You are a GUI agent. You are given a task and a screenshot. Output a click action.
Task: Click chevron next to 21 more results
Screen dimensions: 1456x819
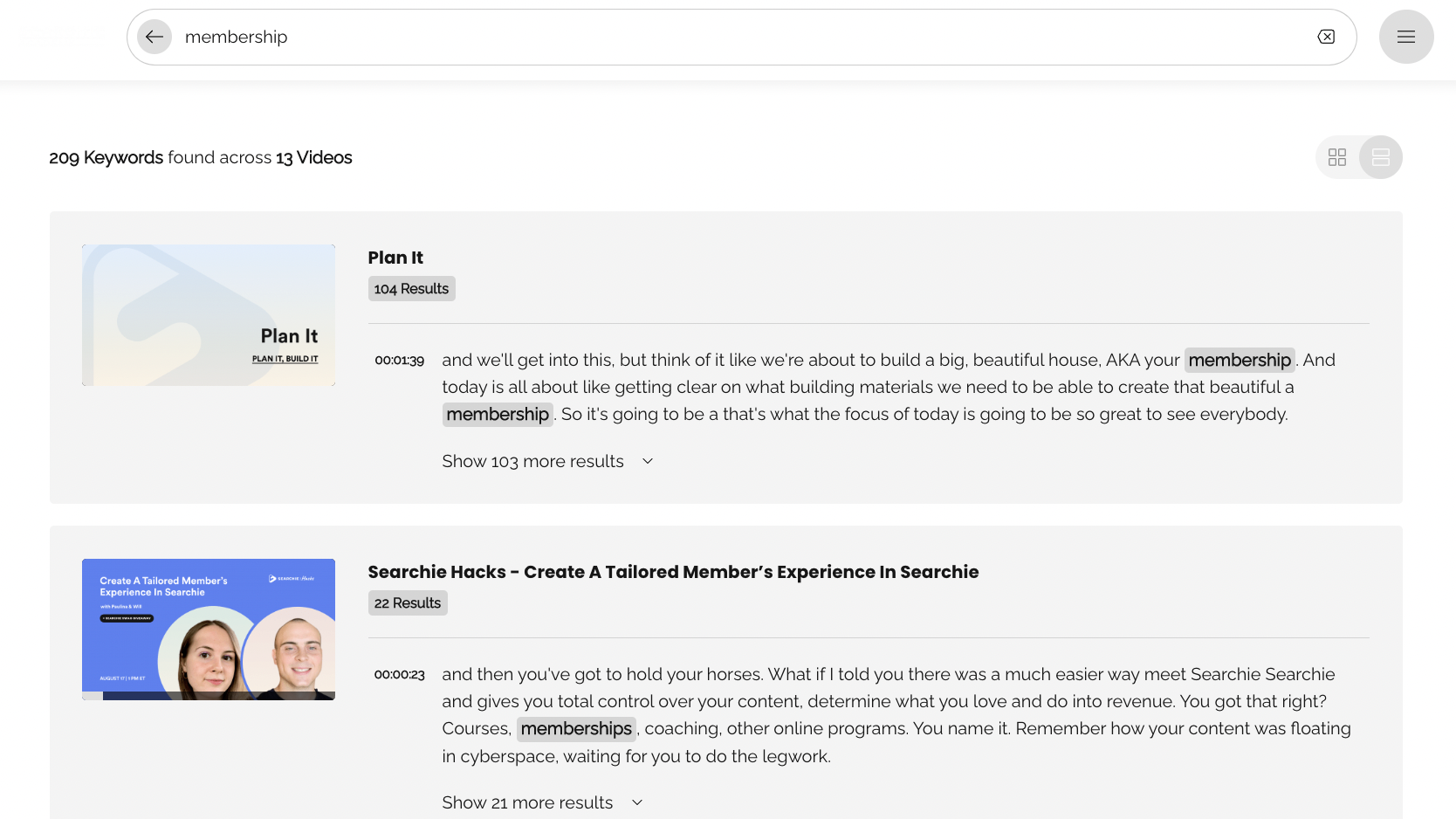(x=637, y=802)
